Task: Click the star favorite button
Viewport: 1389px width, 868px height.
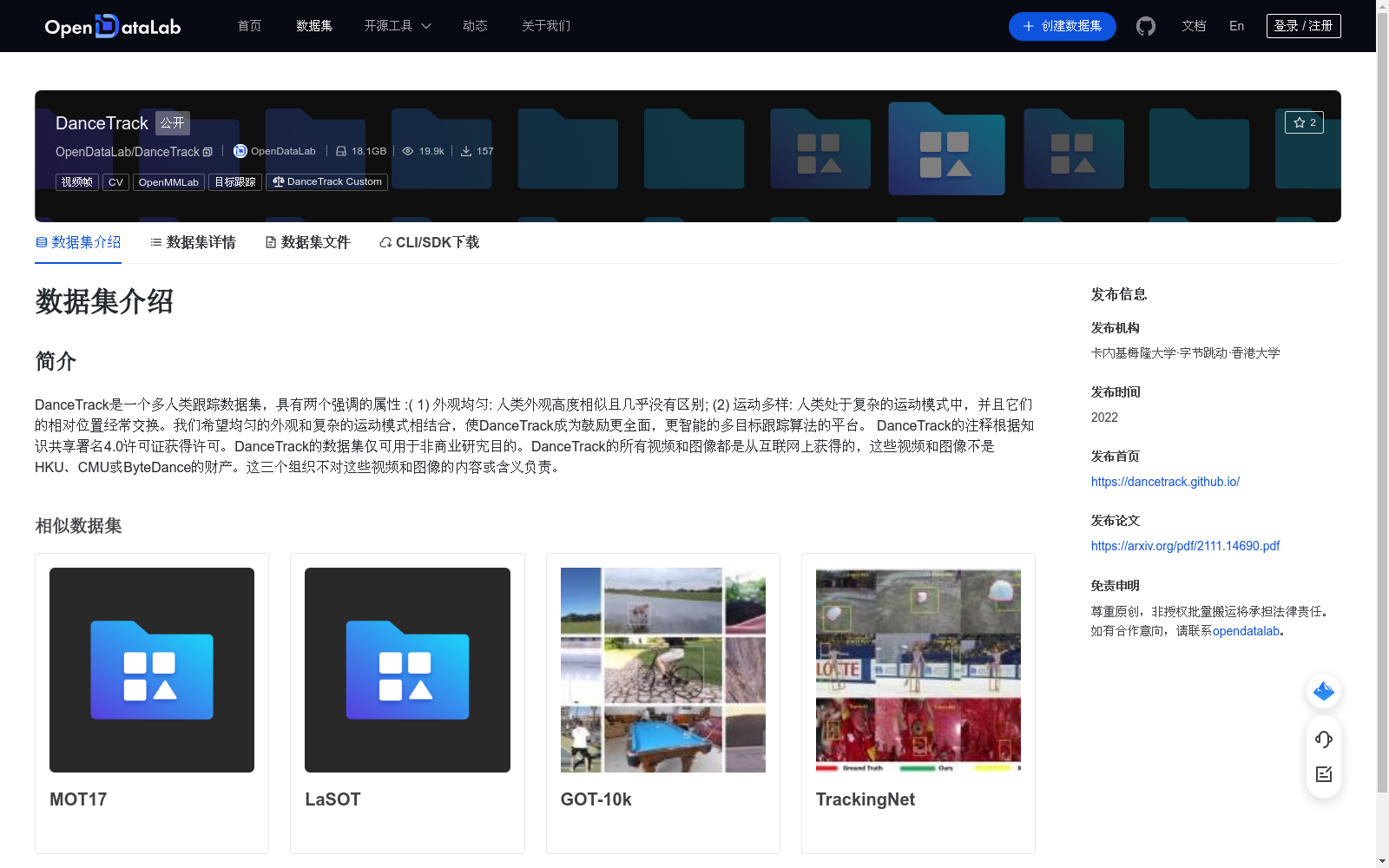Action: point(1304,122)
